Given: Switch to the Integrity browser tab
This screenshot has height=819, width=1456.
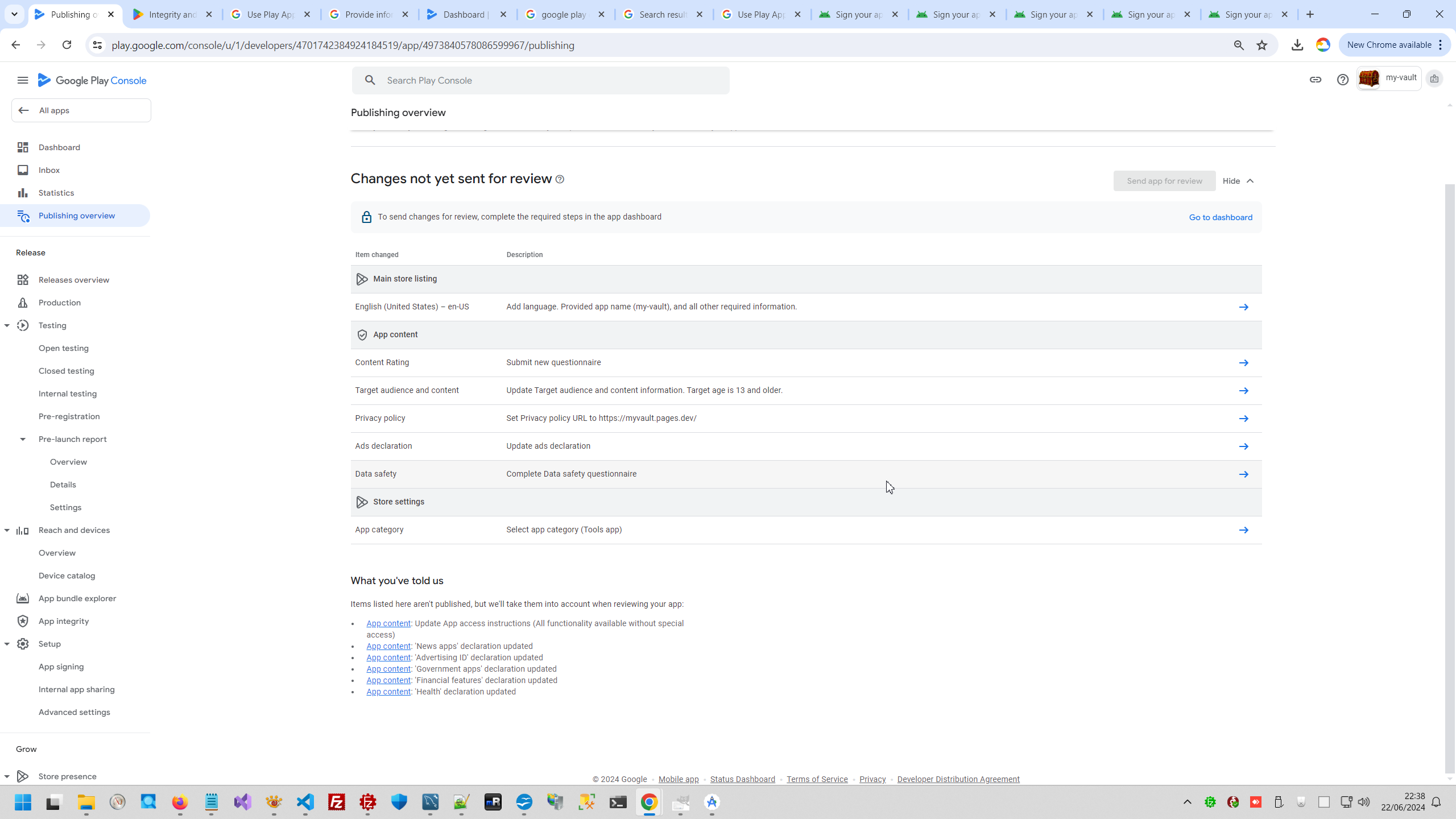Looking at the screenshot, I should [172, 14].
